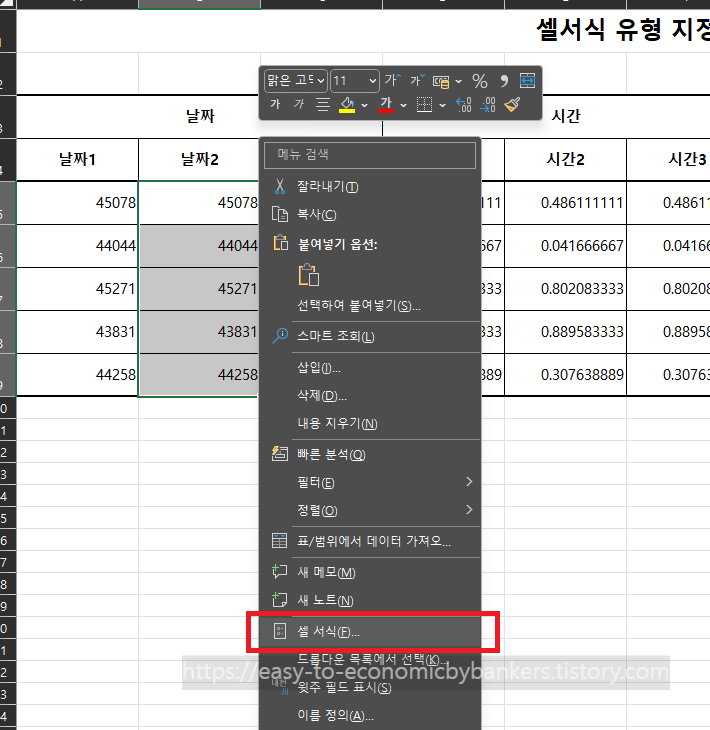This screenshot has width=710, height=730.
Task: Expand the Sort (정렬) submenu
Action: 370,510
